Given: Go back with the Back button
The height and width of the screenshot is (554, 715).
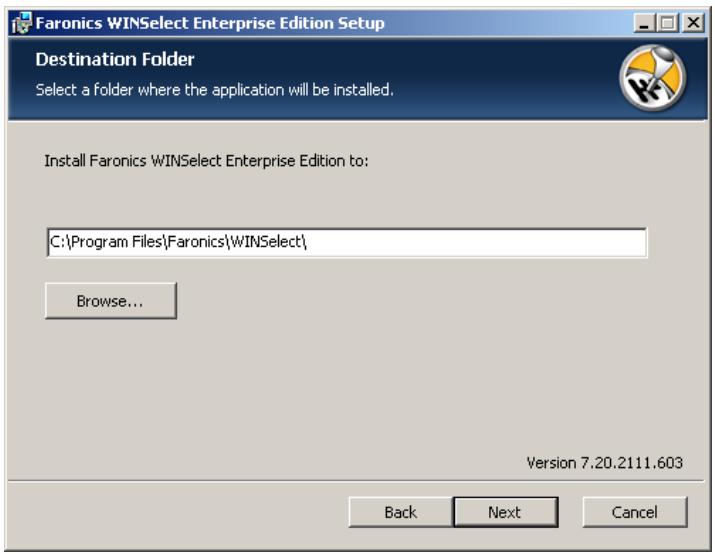Looking at the screenshot, I should 401,512.
